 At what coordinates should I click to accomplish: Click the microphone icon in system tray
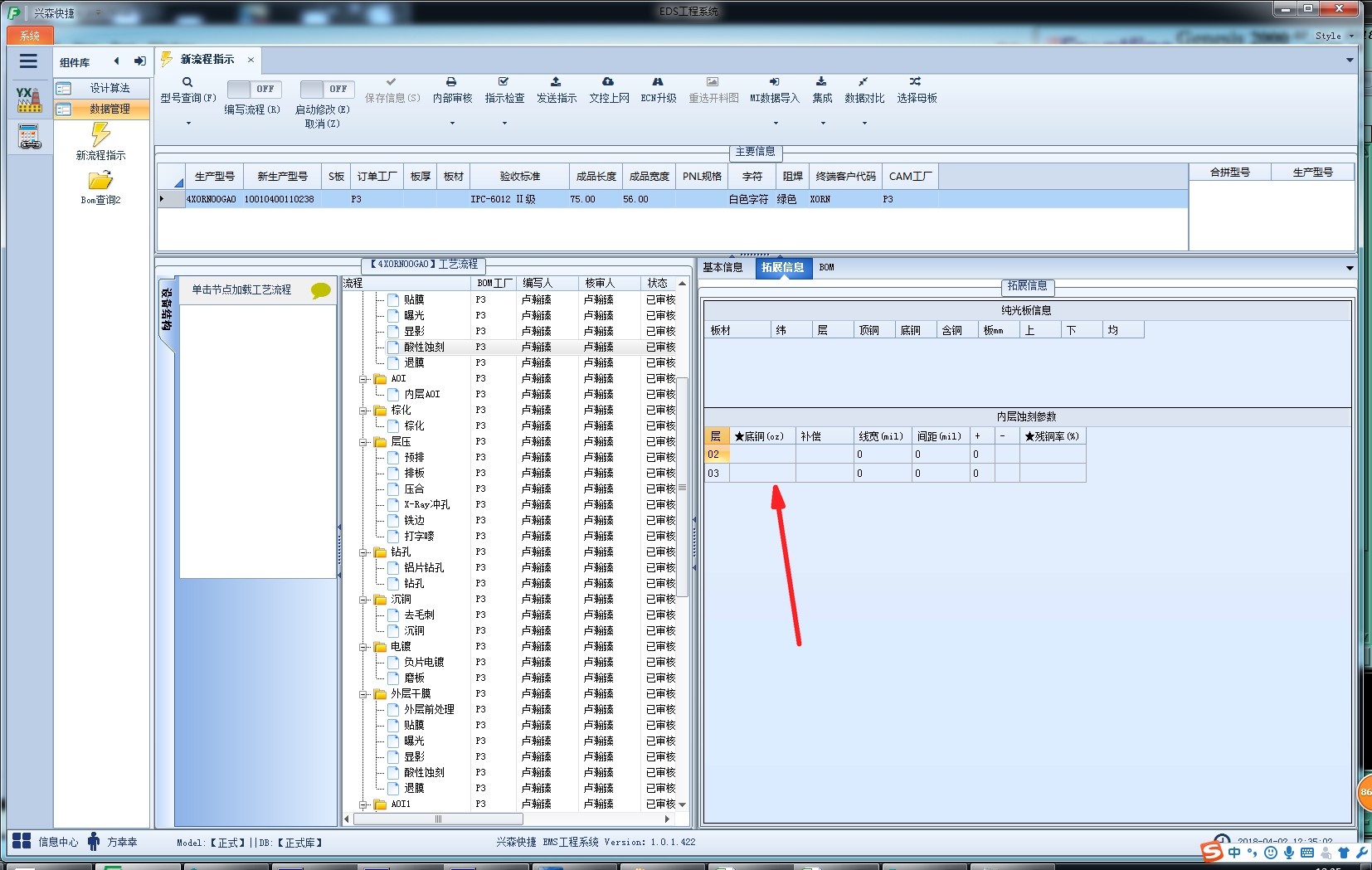1289,853
